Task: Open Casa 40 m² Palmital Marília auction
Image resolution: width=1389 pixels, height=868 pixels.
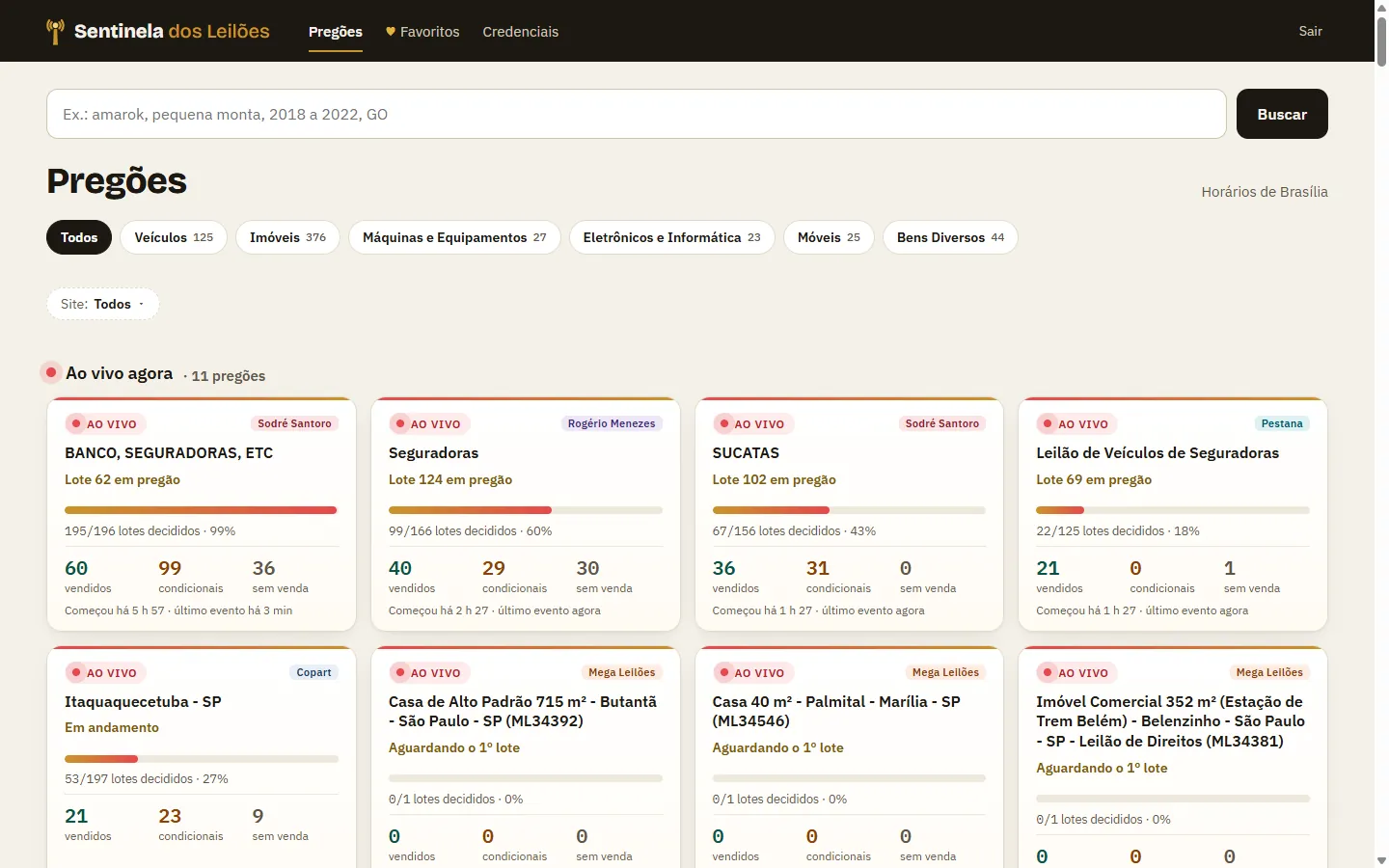Action: [x=836, y=711]
